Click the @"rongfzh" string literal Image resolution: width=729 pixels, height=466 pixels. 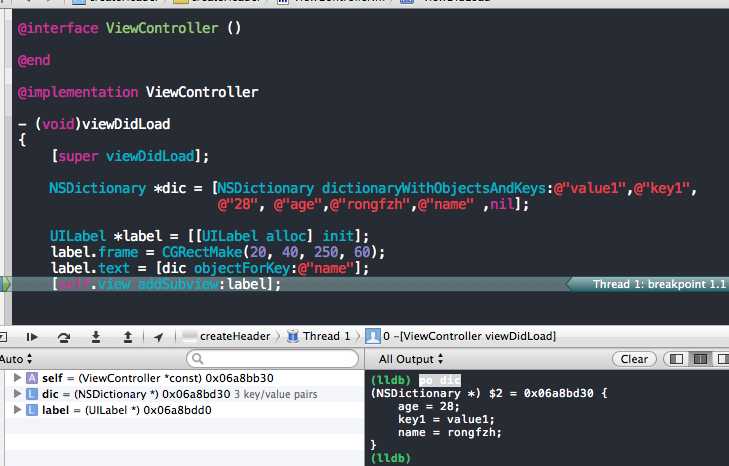tap(372, 204)
